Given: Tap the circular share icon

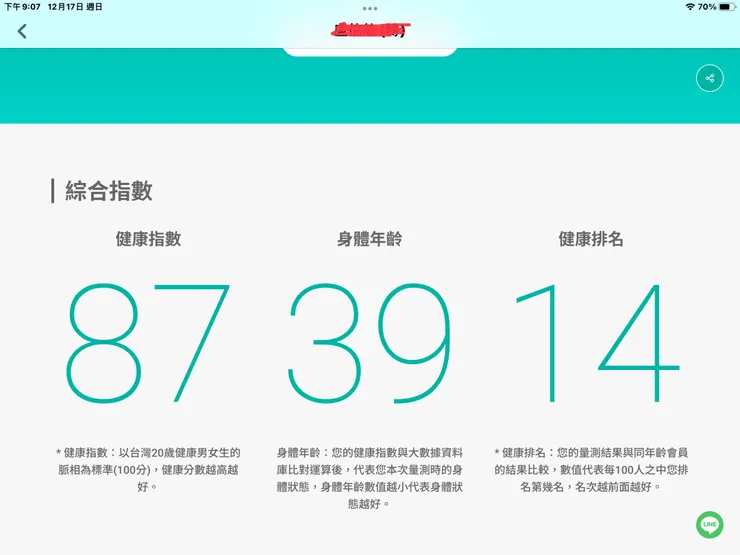Looking at the screenshot, I should point(709,78).
